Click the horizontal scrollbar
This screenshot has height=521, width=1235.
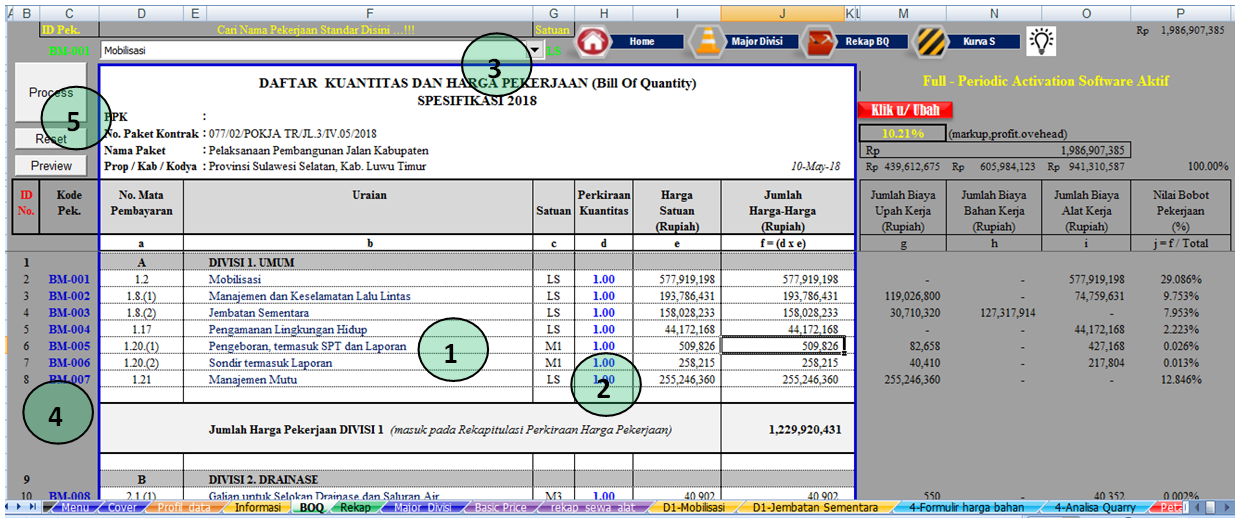click(x=1211, y=508)
